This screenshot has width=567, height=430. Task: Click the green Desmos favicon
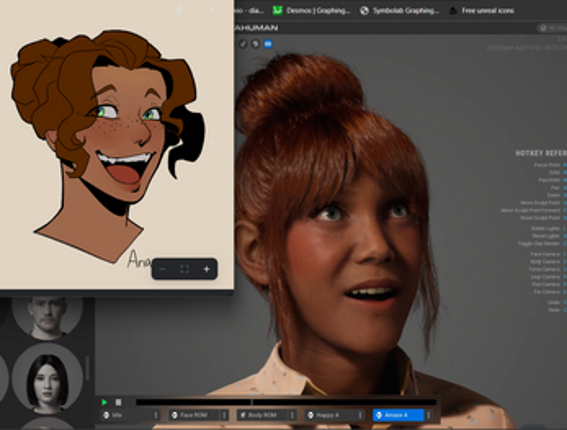click(277, 10)
